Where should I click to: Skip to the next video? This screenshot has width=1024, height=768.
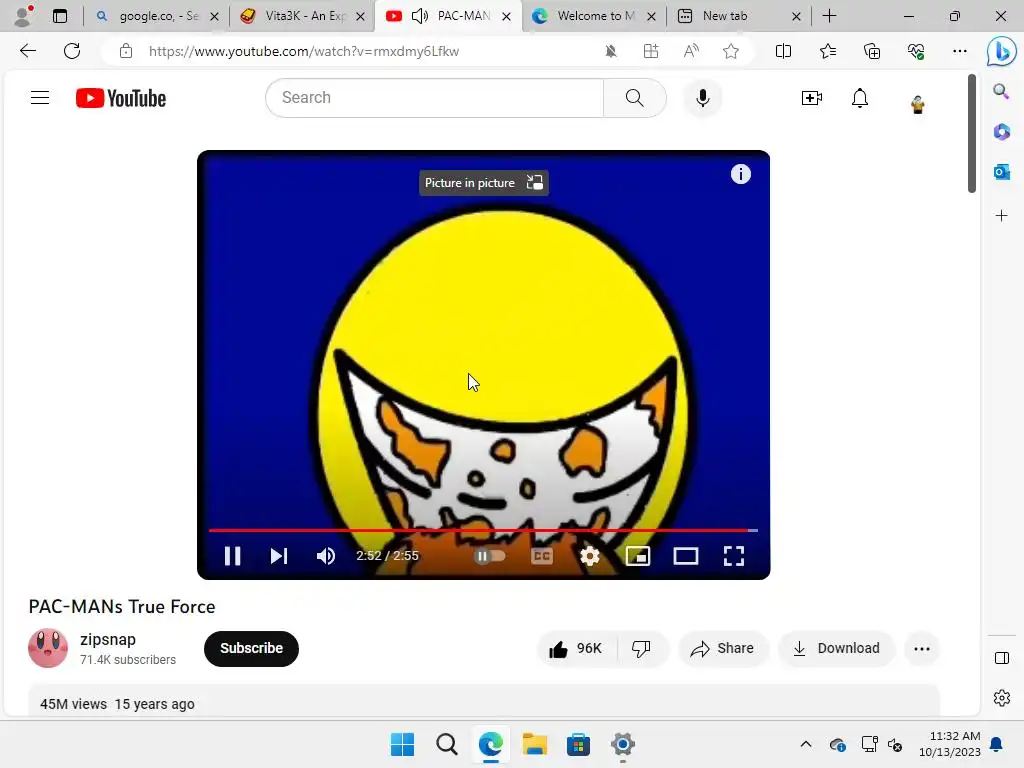tap(279, 556)
